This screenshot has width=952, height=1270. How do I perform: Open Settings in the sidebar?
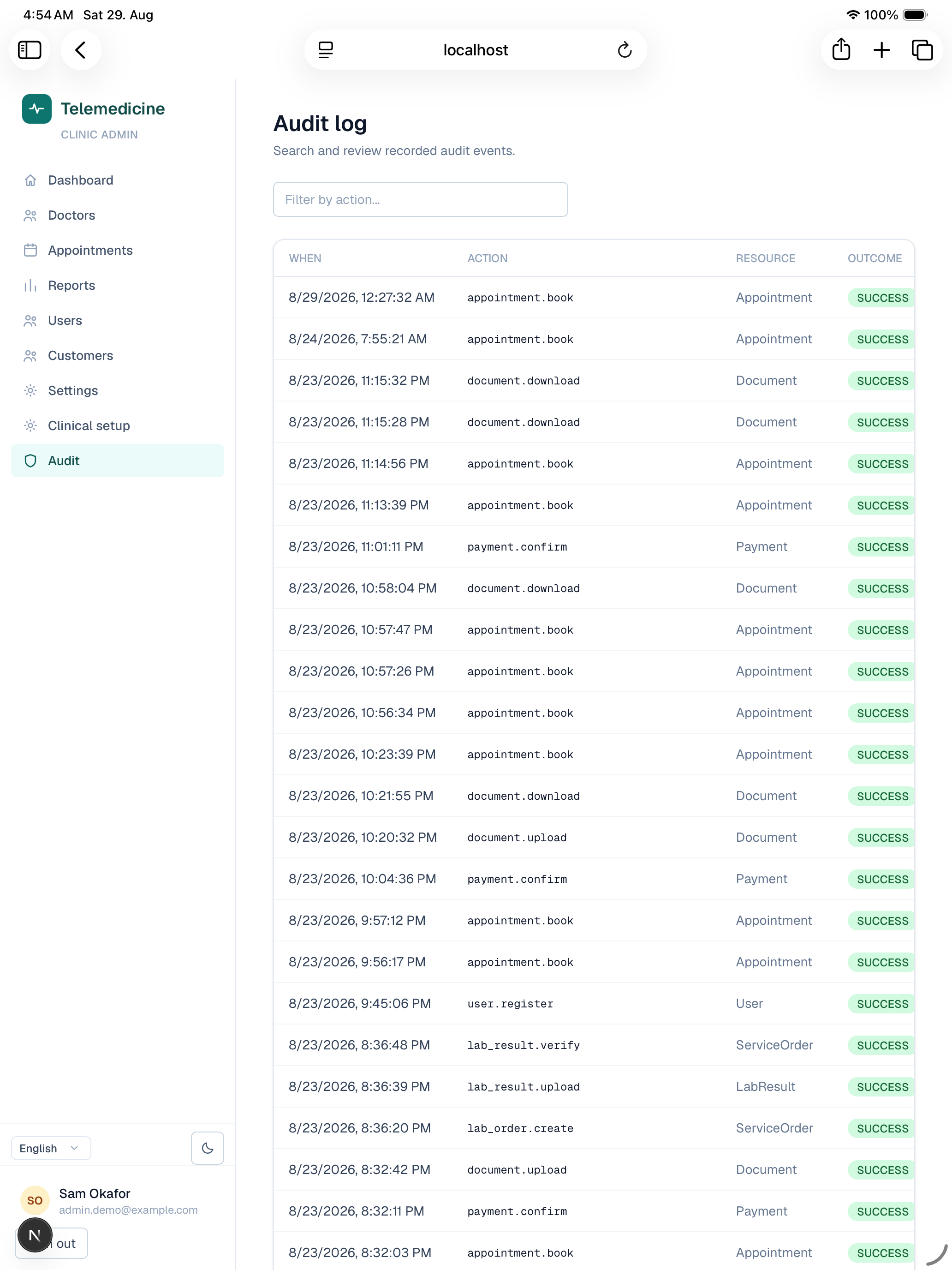pyautogui.click(x=117, y=390)
